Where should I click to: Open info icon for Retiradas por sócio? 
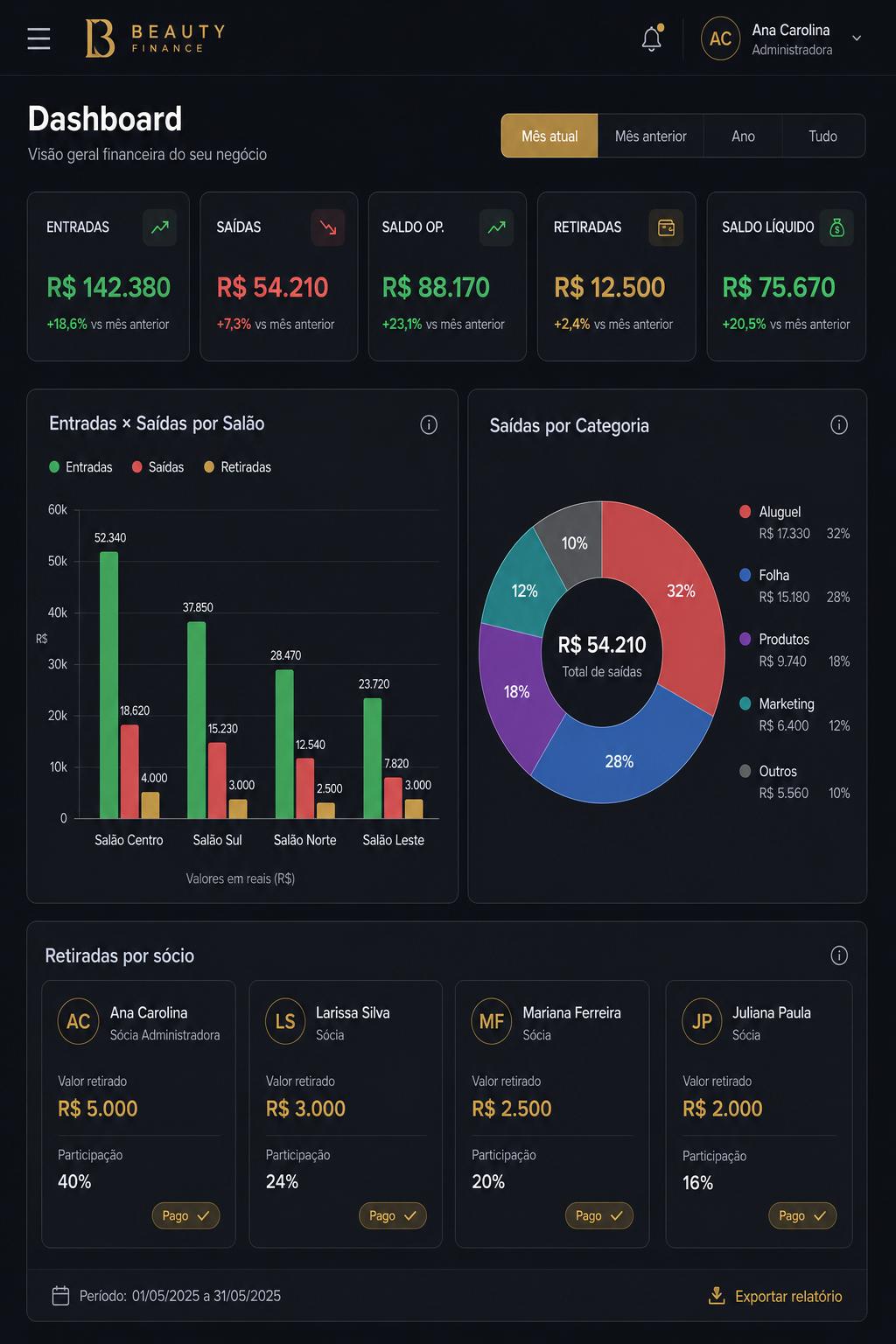click(x=839, y=955)
